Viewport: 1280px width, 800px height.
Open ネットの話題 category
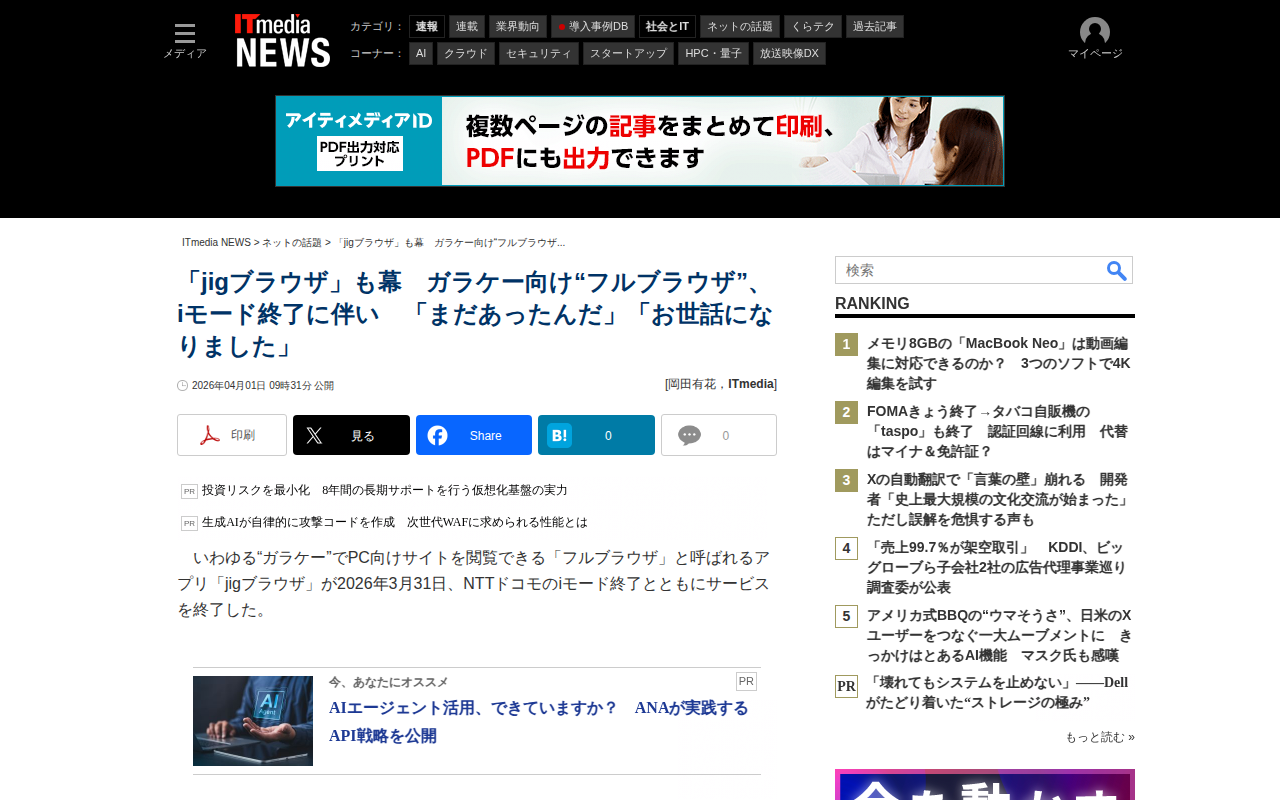coord(740,27)
